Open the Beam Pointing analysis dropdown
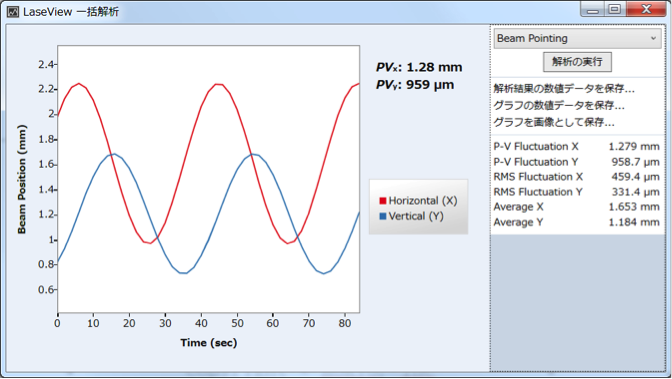Viewport: 672px width, 379px height. pyautogui.click(x=577, y=39)
